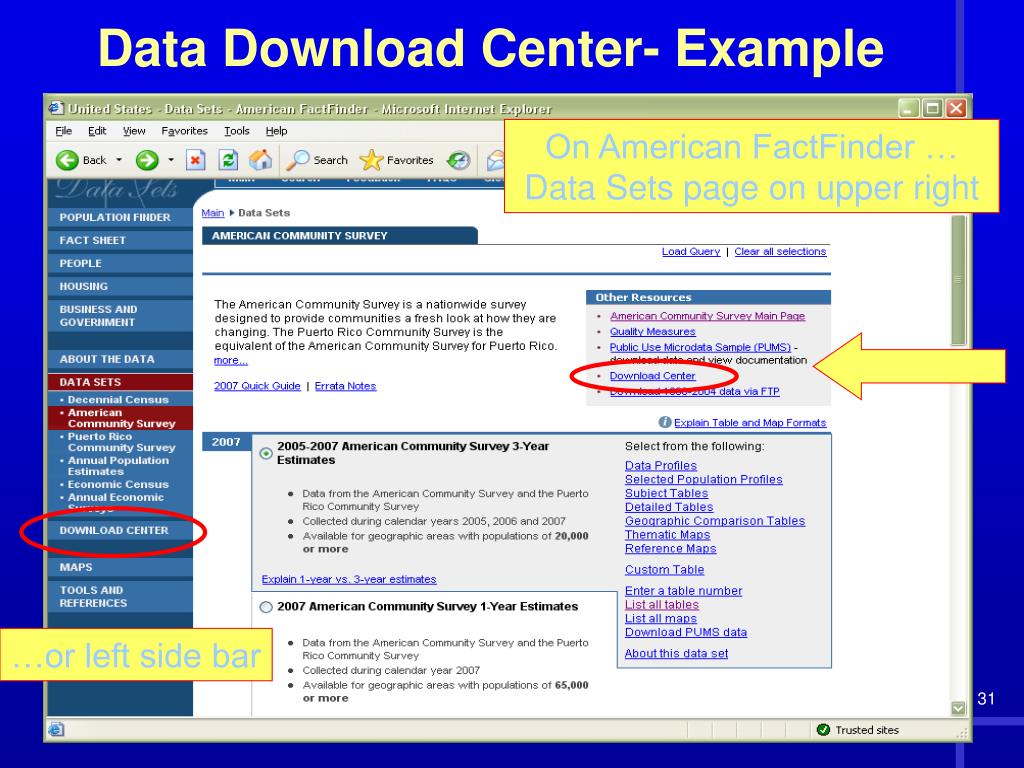Open the File menu
The image size is (1024, 768).
click(x=63, y=131)
